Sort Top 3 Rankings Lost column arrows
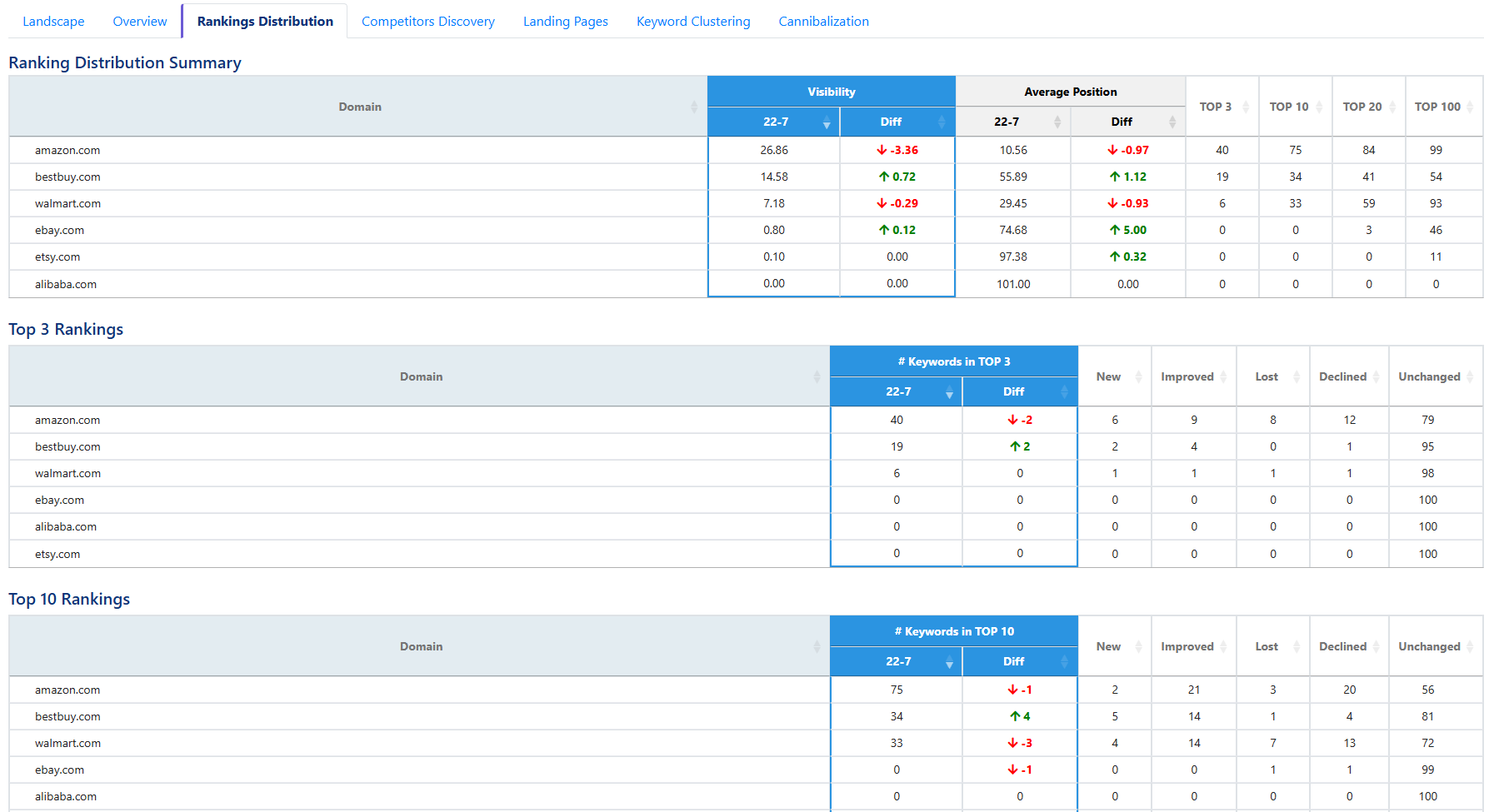 coord(1297,376)
